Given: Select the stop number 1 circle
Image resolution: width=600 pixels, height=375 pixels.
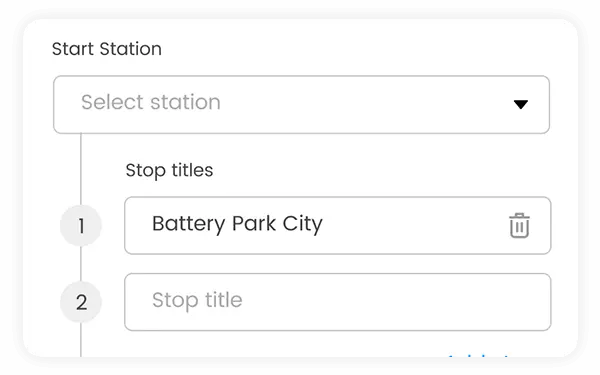Looking at the screenshot, I should (81, 225).
